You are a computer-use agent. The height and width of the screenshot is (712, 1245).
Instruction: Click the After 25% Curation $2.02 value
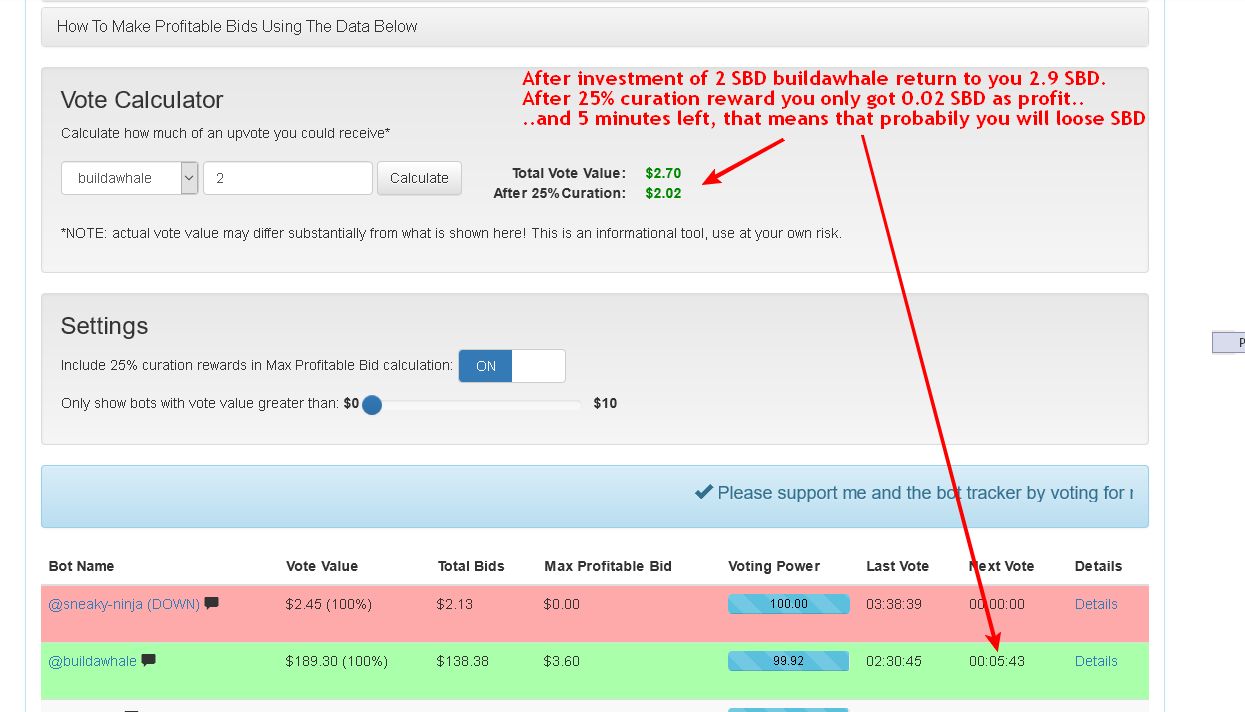[663, 193]
